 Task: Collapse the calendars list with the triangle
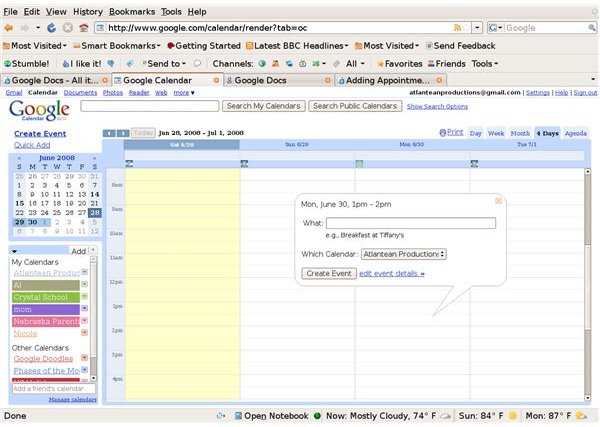15,251
